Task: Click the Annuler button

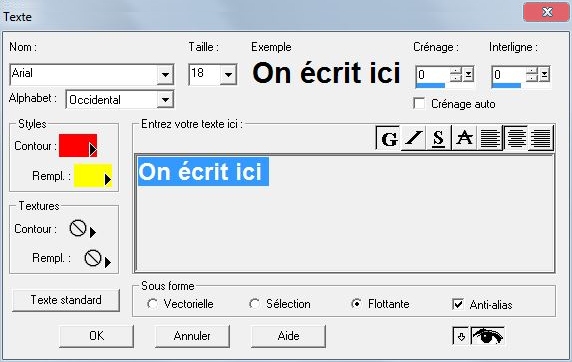Action: [x=192, y=336]
